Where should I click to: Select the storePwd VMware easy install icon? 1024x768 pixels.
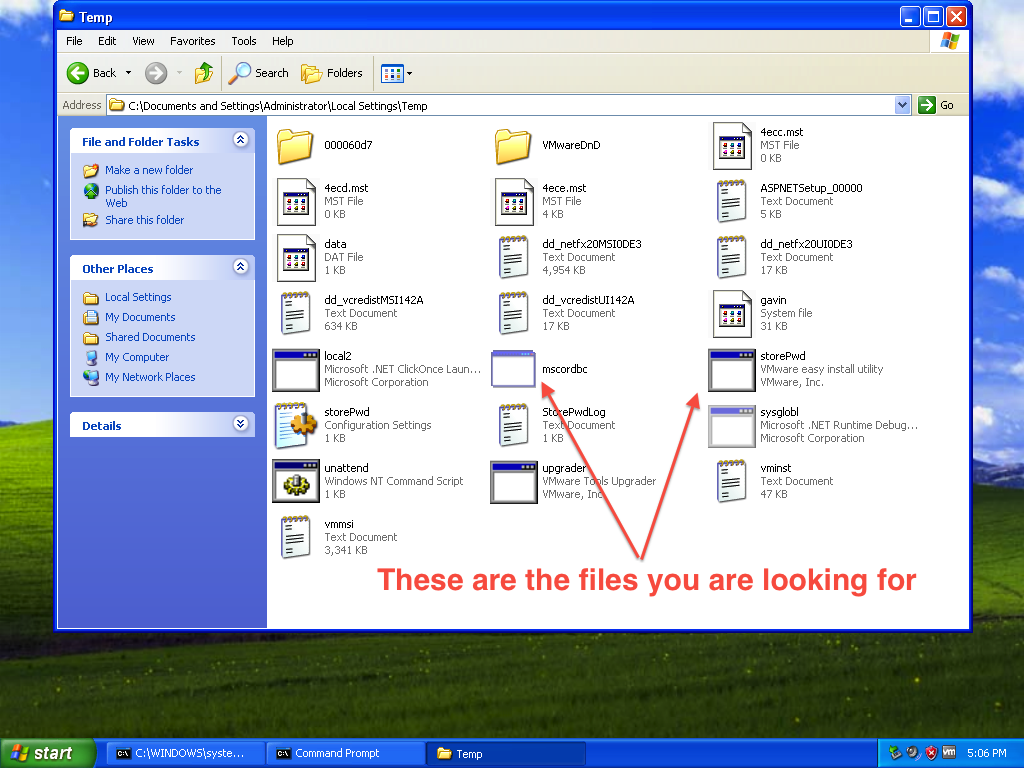pyautogui.click(x=731, y=369)
